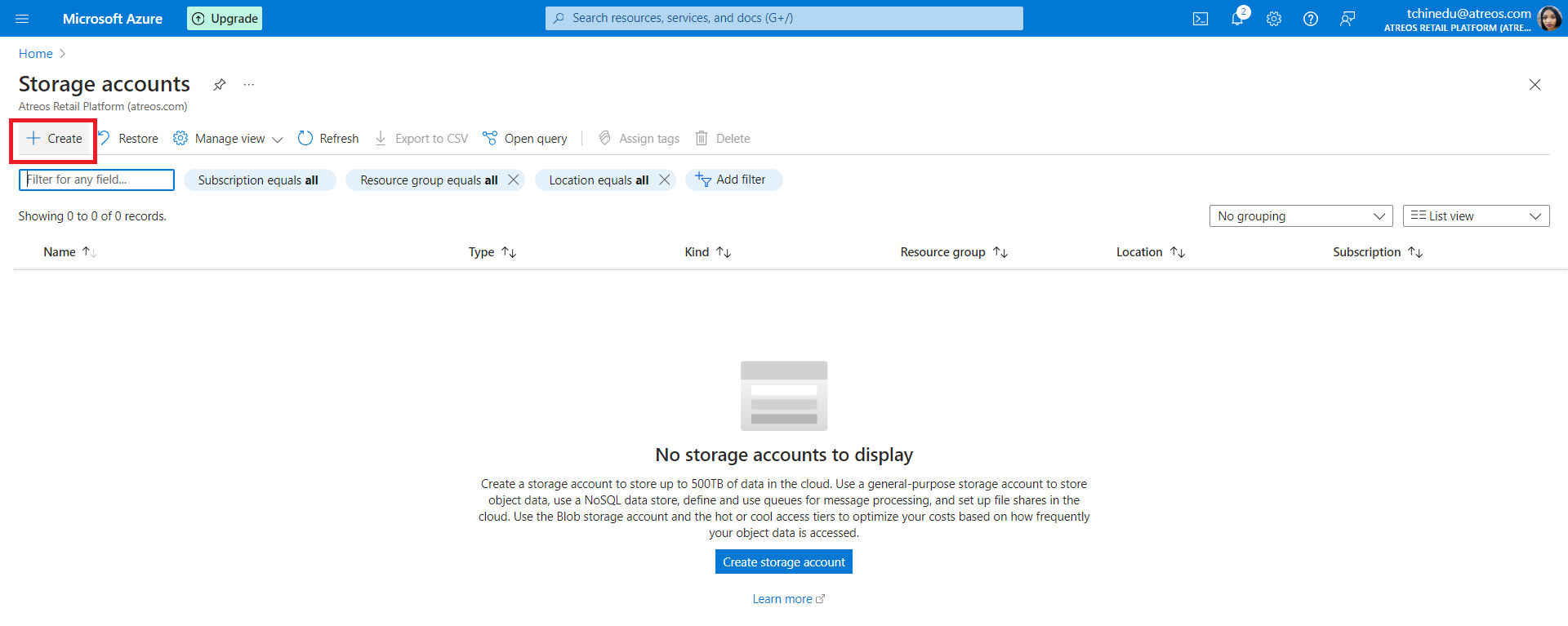Open the Subscription equals all filter
The image size is (1568, 626).
point(259,180)
